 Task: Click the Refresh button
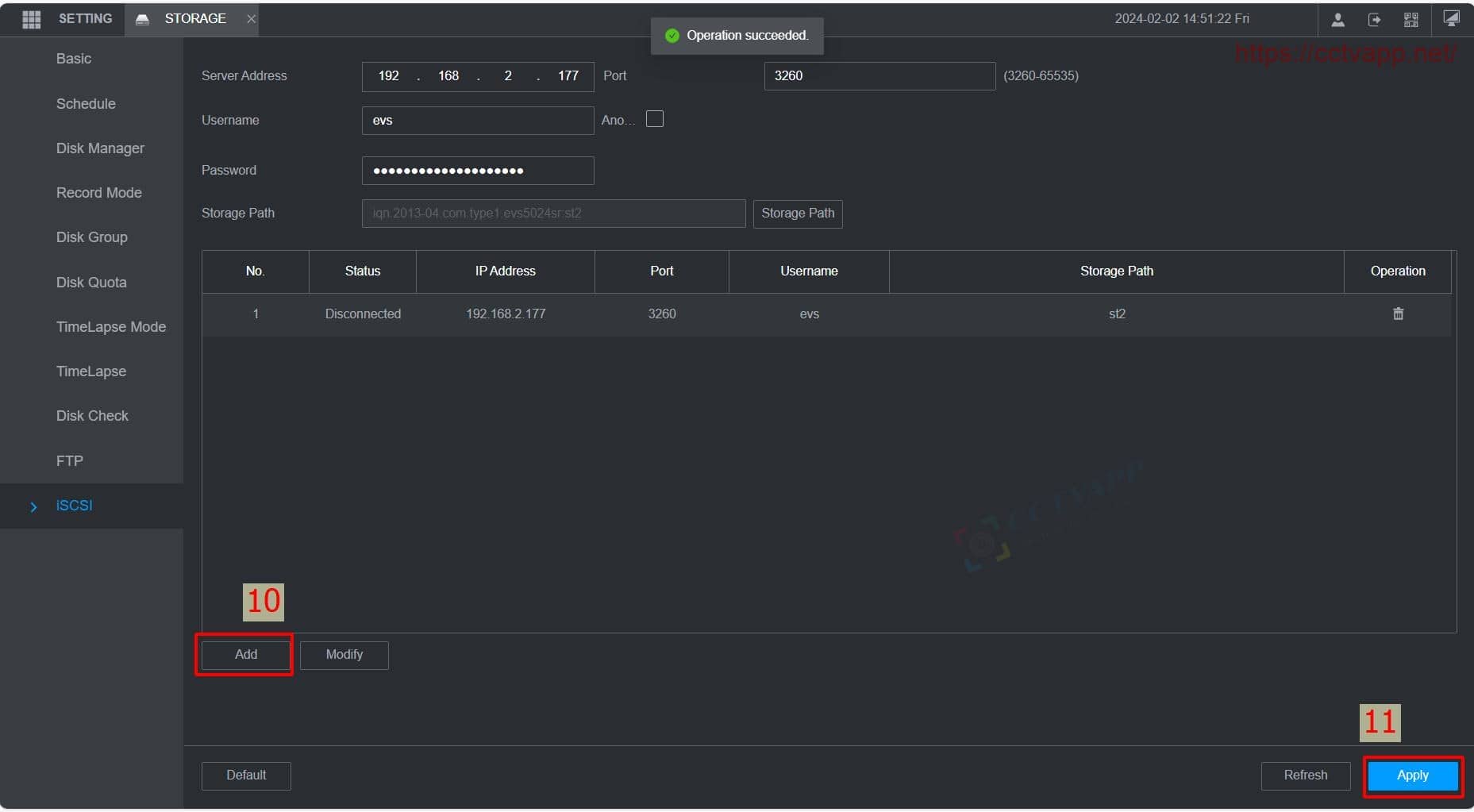click(1305, 775)
